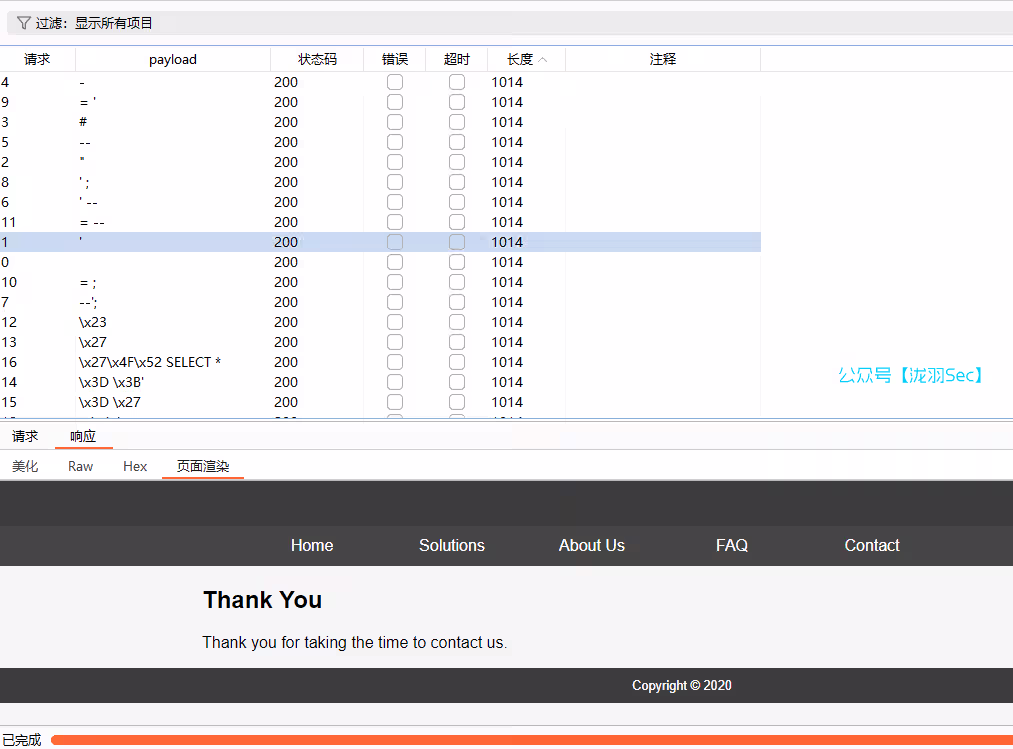This screenshot has height=749, width=1013.
Task: Open the Hex view tab
Action: coord(135,466)
